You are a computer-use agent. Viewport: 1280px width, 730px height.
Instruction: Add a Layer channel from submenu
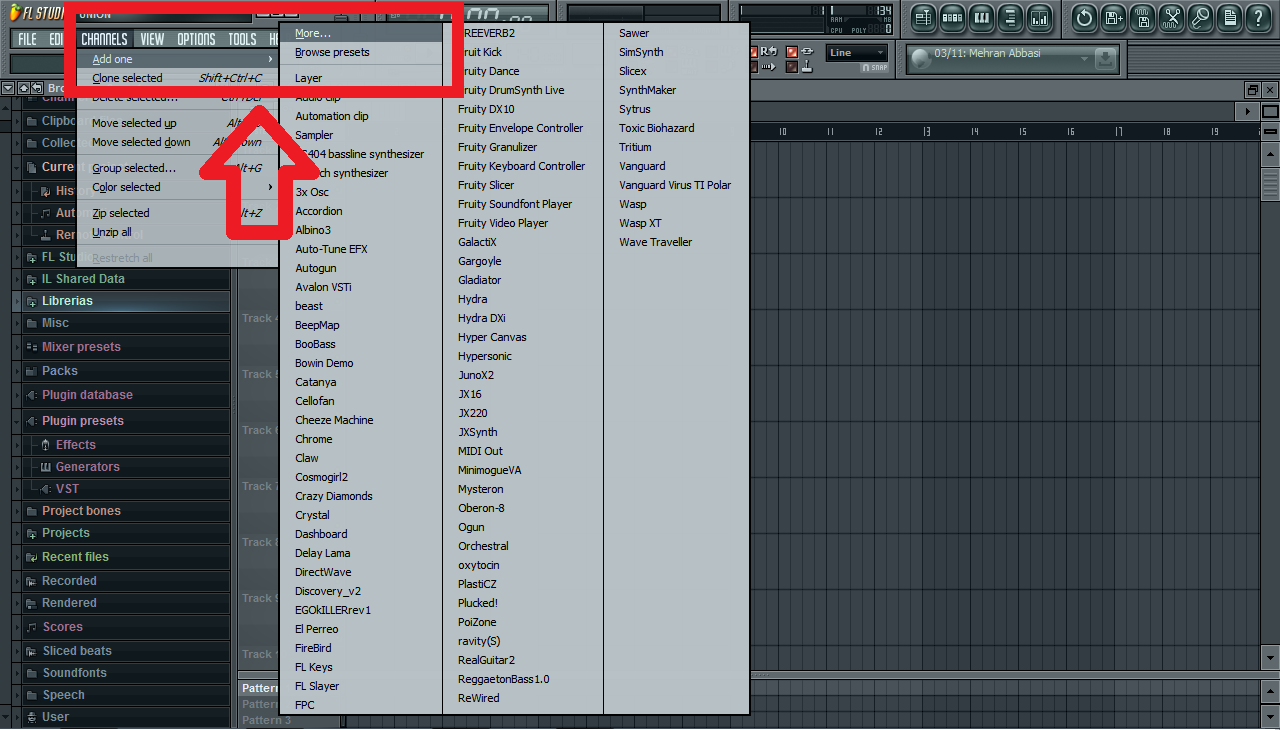[361, 78]
